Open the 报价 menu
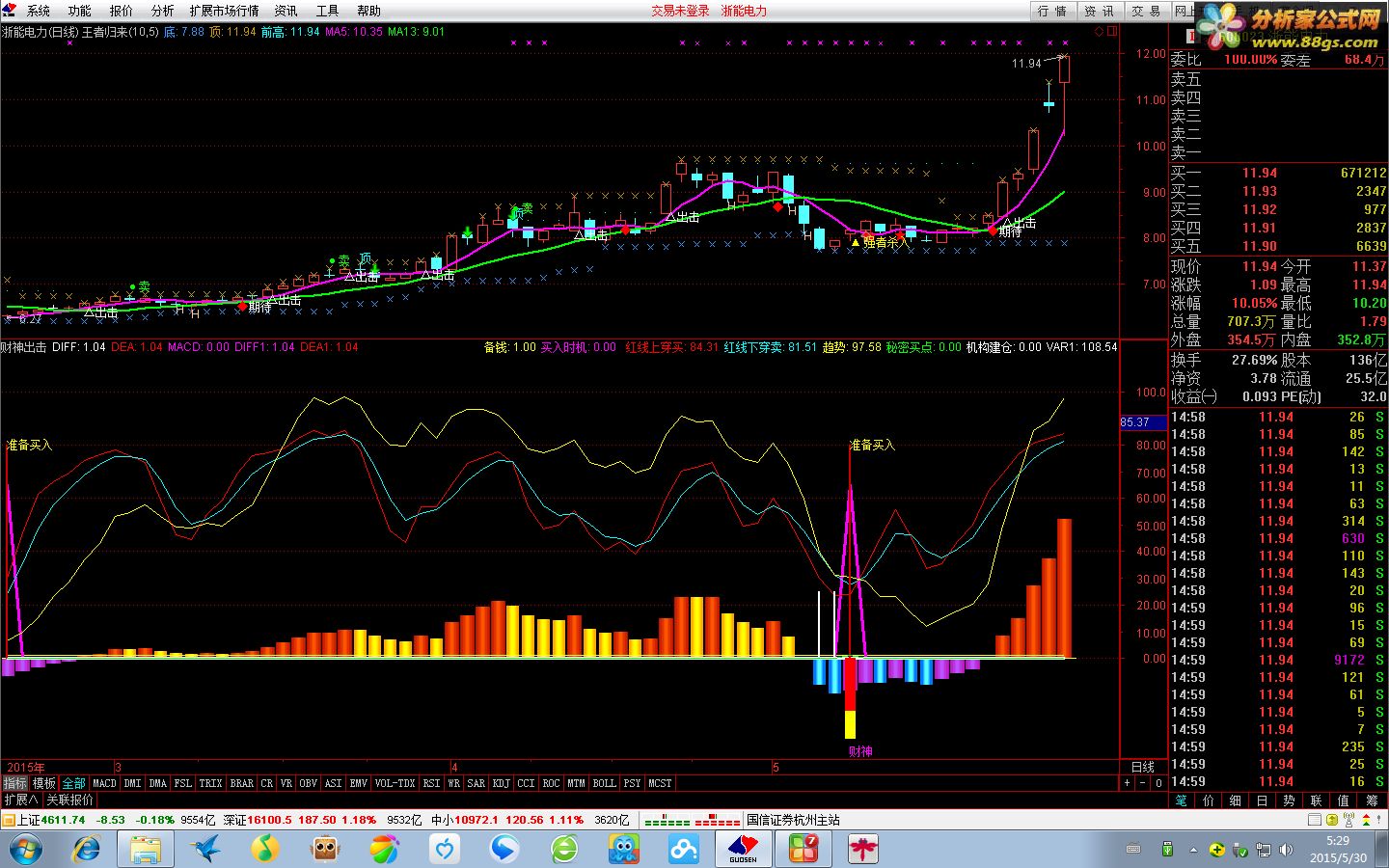This screenshot has height=868, width=1389. pos(121,11)
